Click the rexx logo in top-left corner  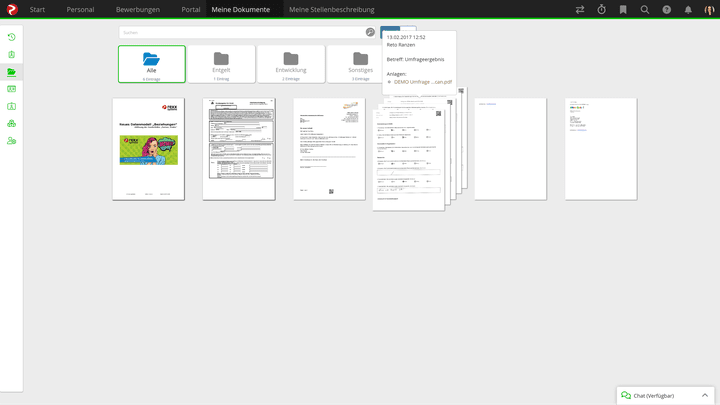[12, 9]
